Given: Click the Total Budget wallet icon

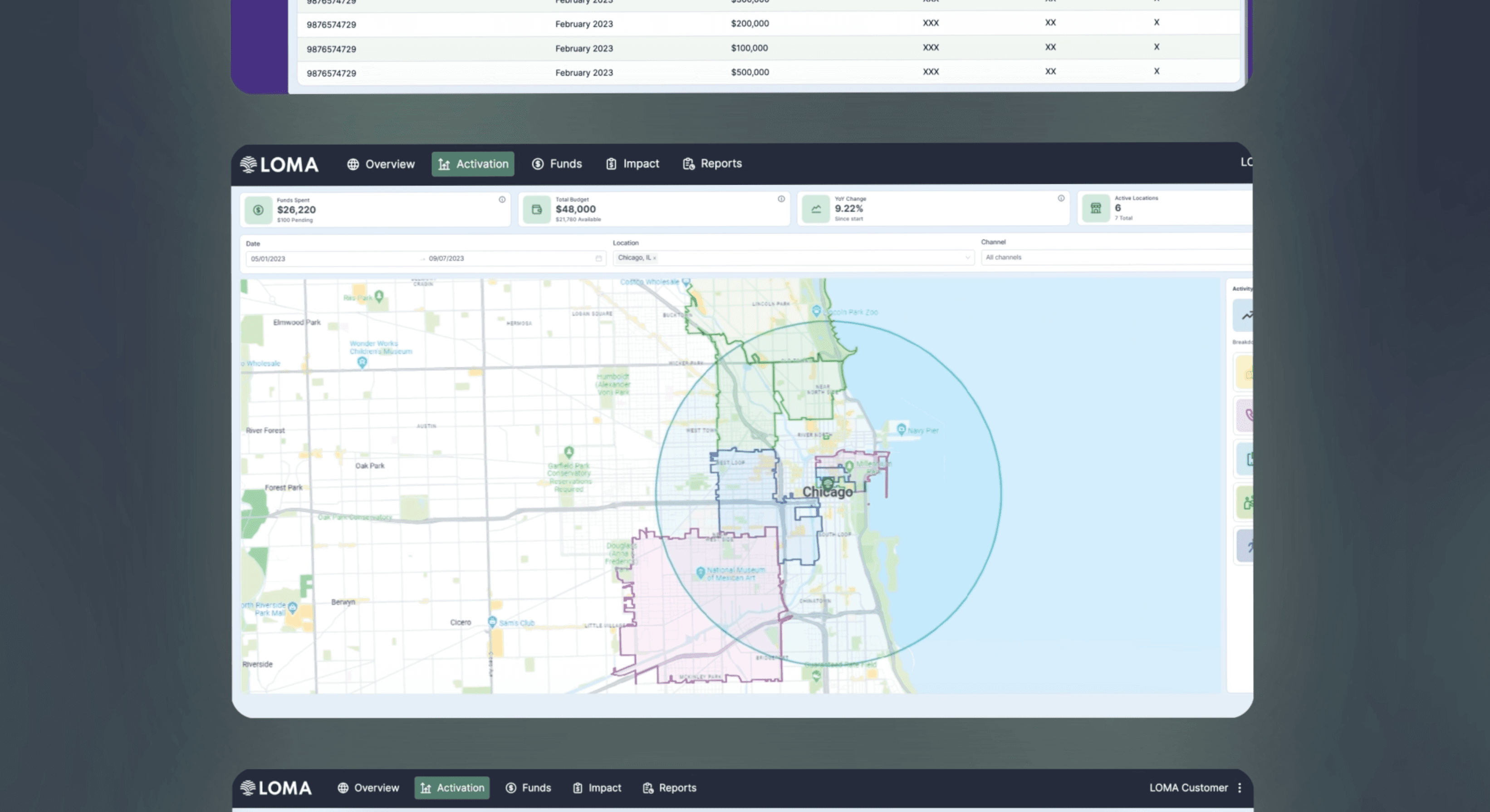Looking at the screenshot, I should tap(537, 210).
